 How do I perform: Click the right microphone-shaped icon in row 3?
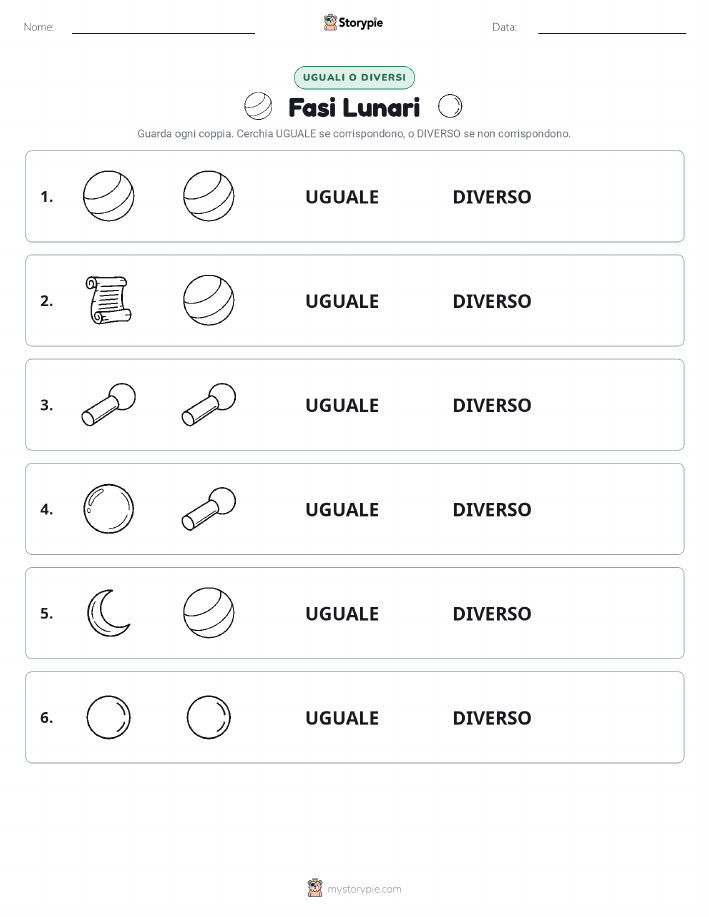click(209, 404)
